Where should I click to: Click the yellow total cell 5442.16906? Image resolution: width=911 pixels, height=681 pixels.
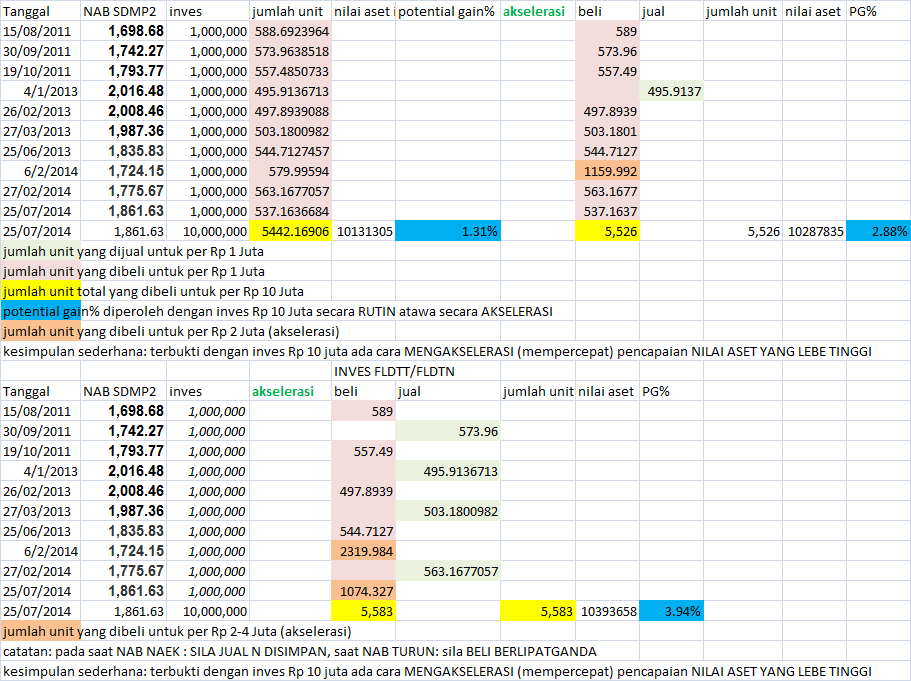290,231
